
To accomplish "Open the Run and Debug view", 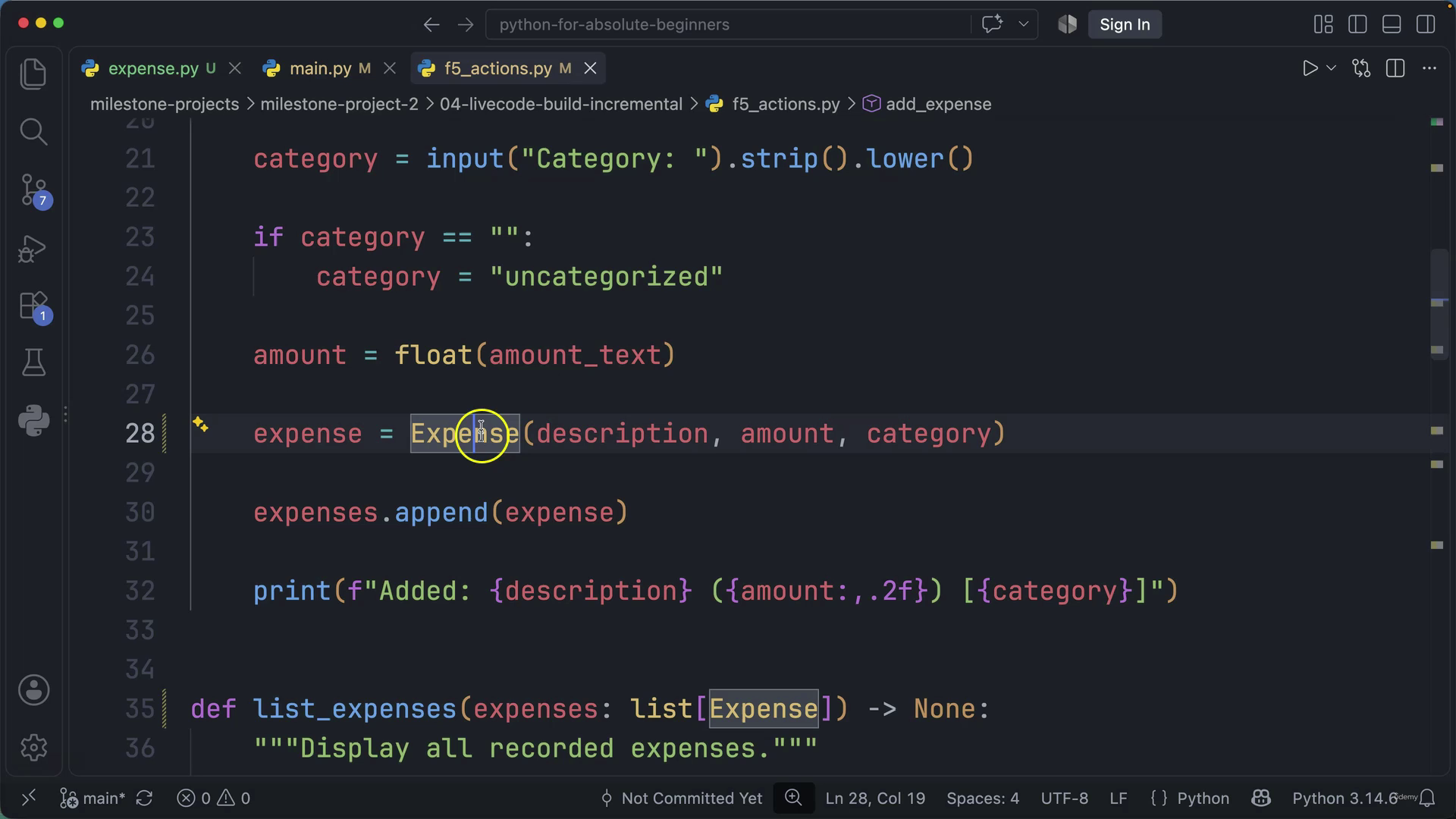I will point(33,249).
